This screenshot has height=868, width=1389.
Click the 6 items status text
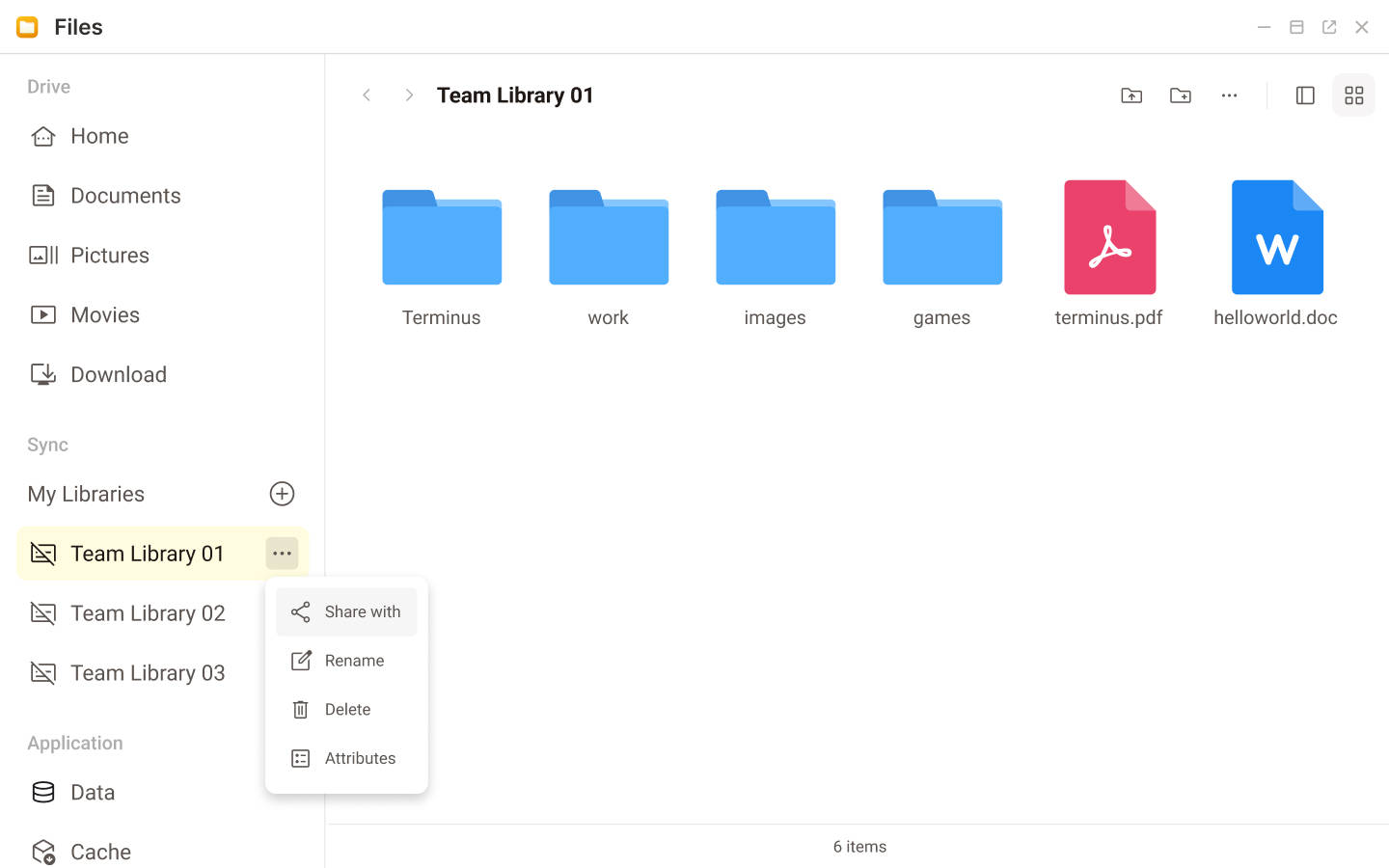(x=859, y=847)
